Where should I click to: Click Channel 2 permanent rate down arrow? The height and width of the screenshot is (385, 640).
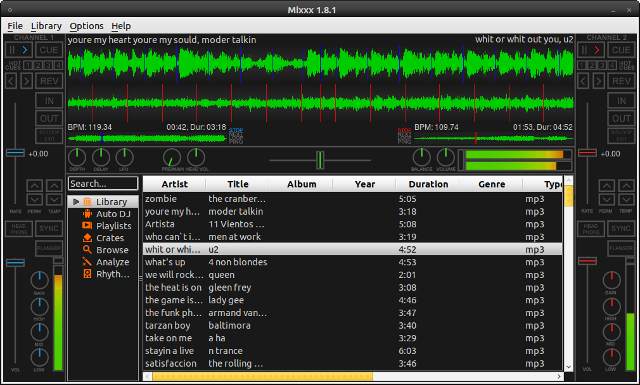pyautogui.click(x=607, y=200)
